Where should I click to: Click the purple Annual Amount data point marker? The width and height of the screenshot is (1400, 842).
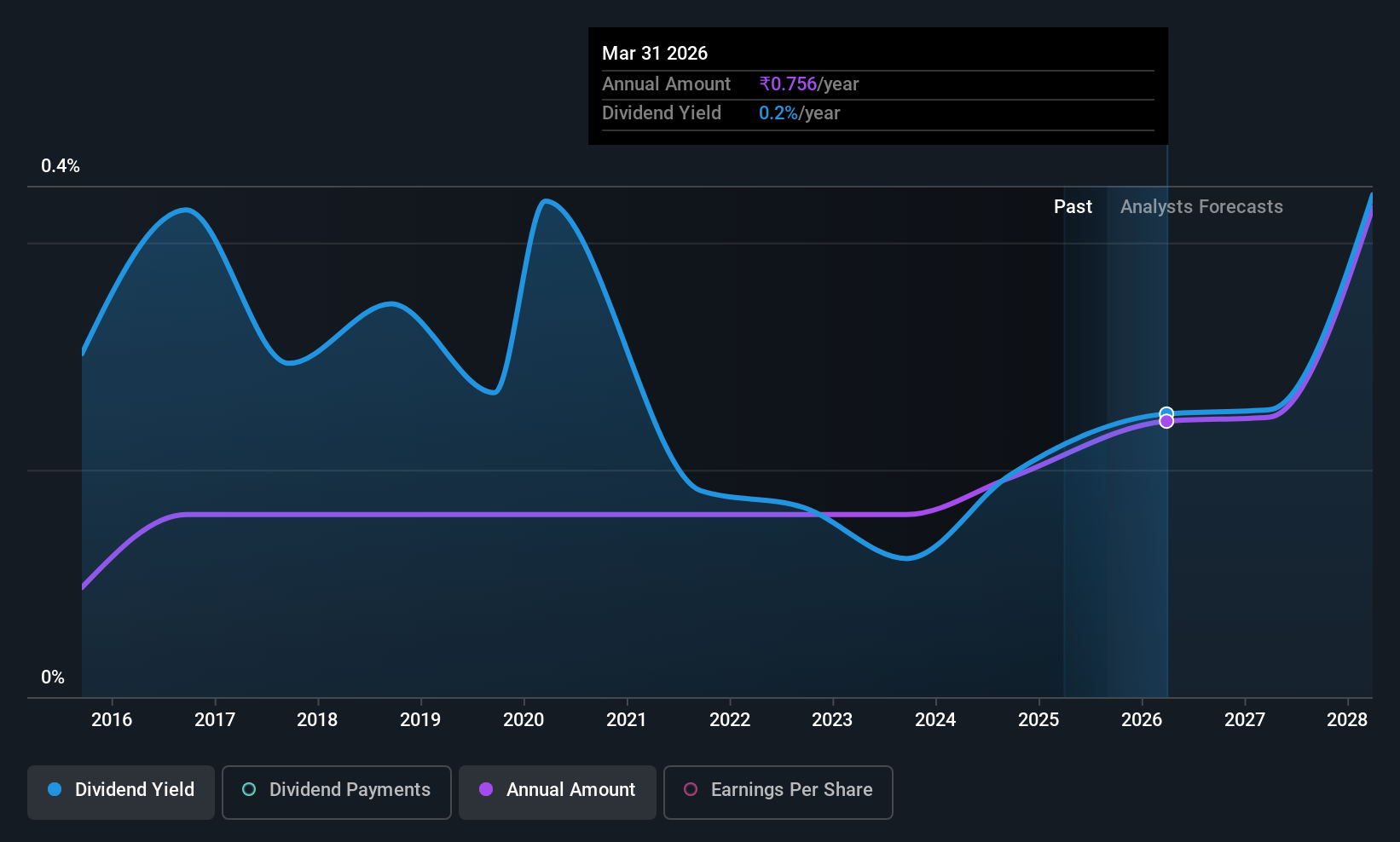click(x=1166, y=421)
